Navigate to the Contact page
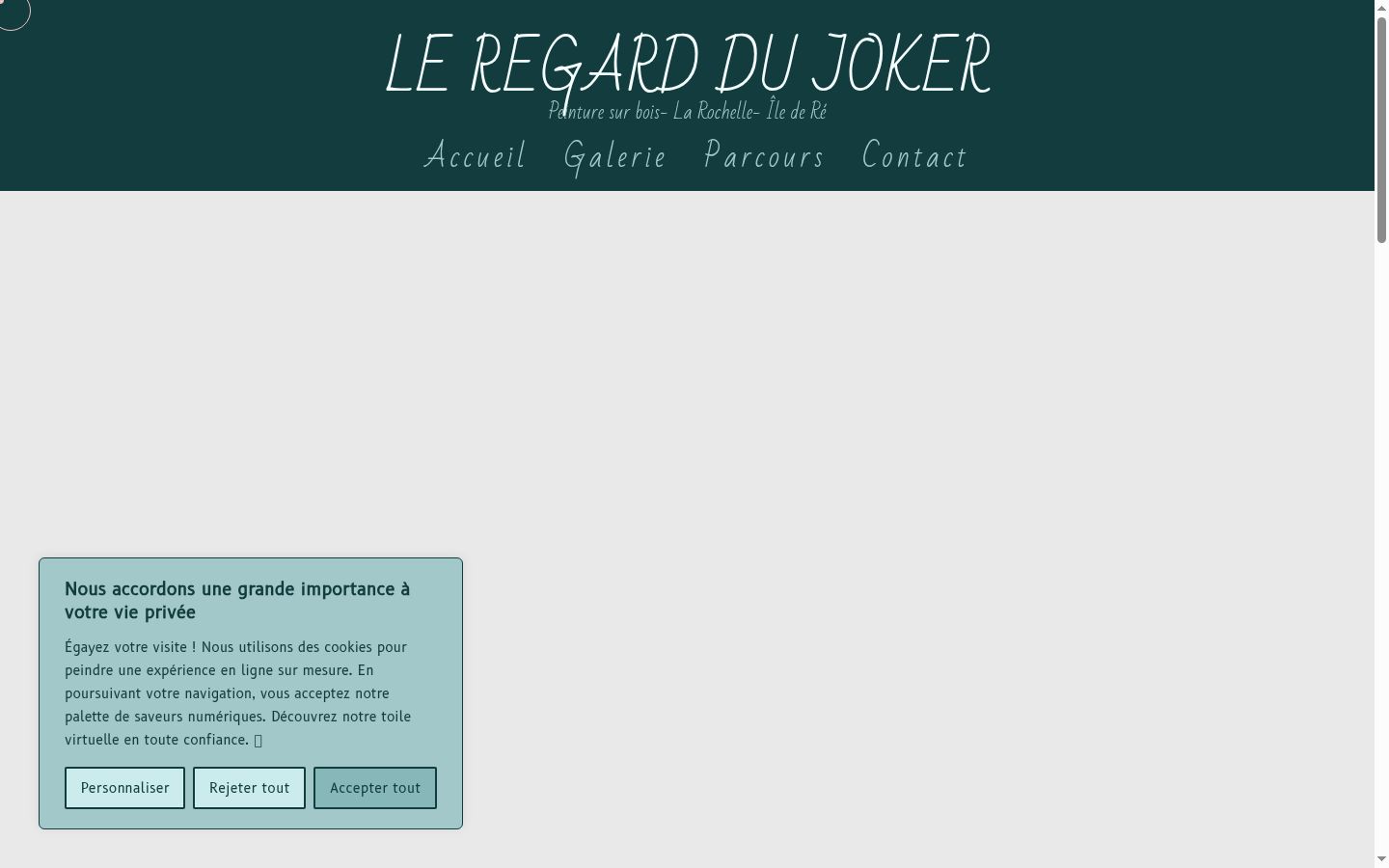 (914, 156)
